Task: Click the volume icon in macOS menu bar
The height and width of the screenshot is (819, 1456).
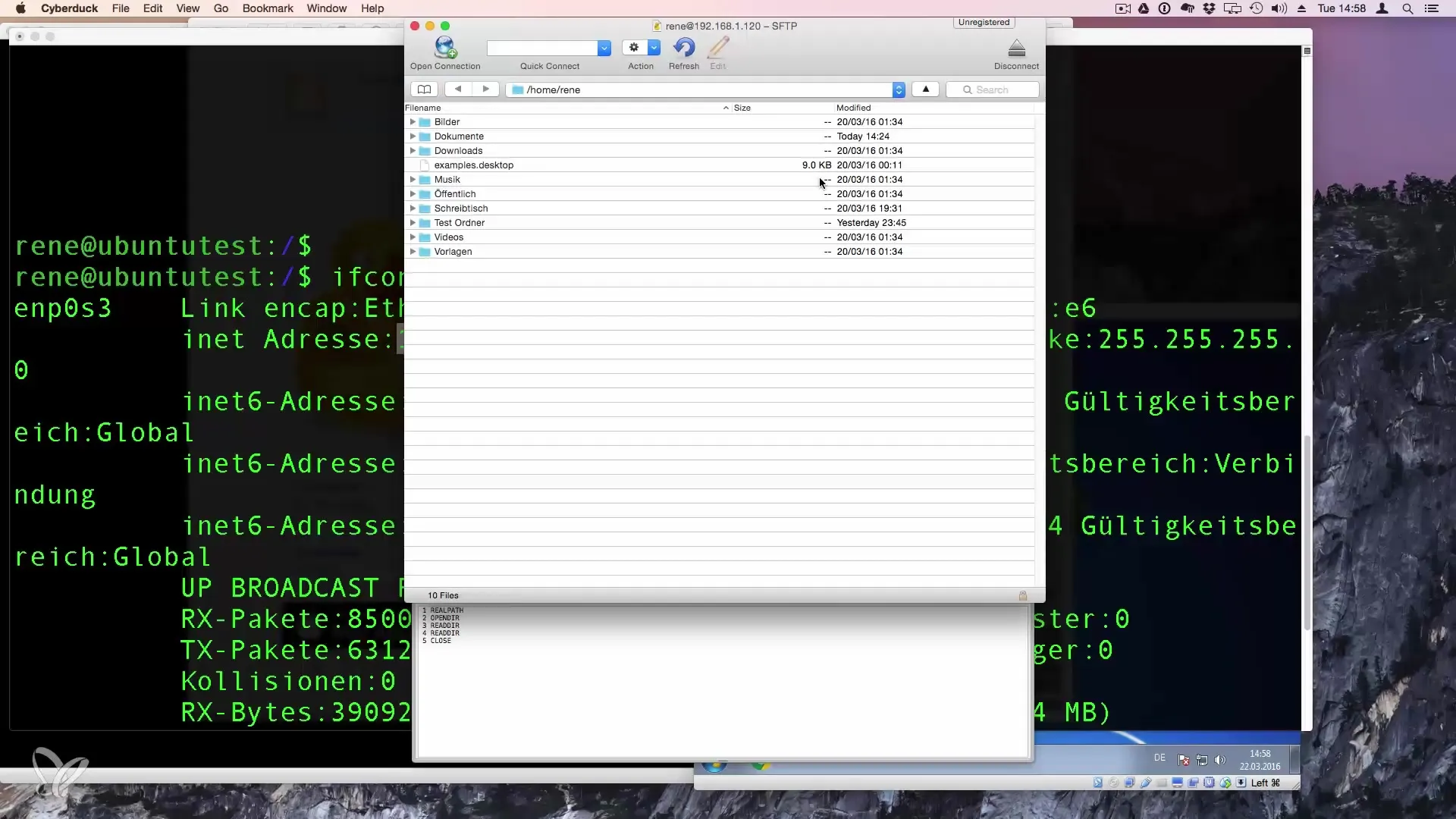Action: 1279,8
